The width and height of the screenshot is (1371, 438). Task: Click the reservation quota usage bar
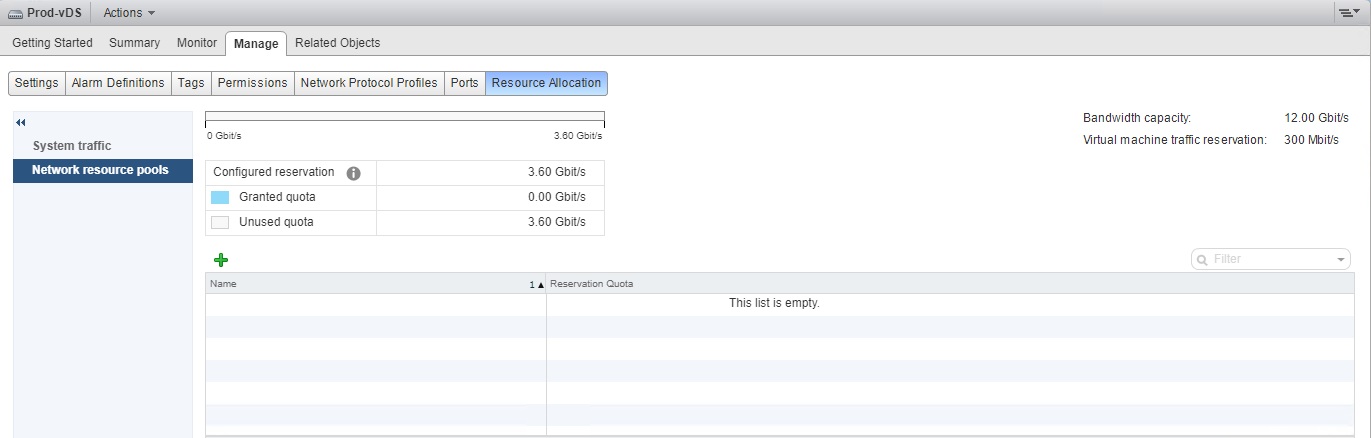coord(404,118)
